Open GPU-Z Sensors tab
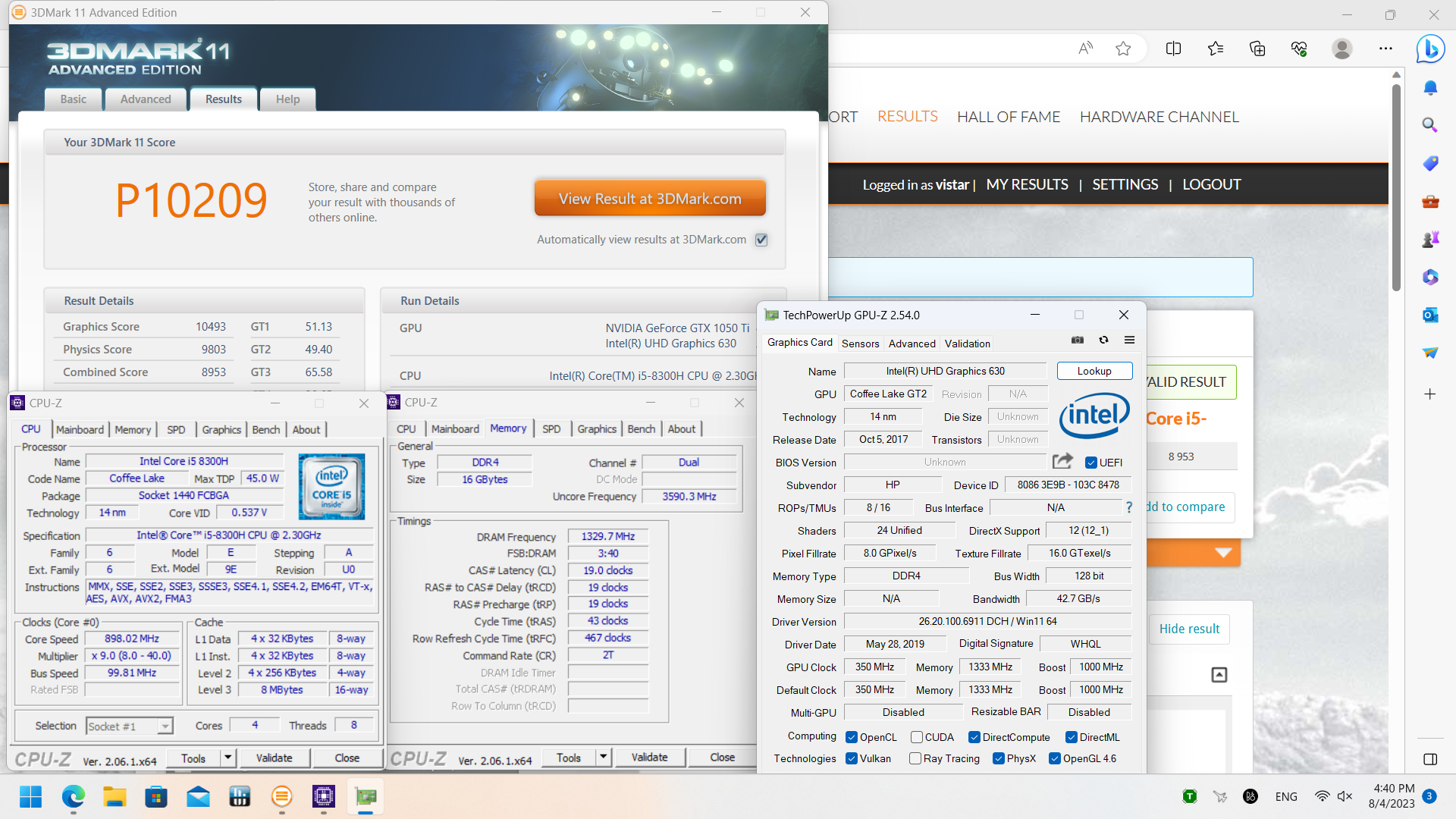Screen dimensions: 1456x819 [860, 344]
